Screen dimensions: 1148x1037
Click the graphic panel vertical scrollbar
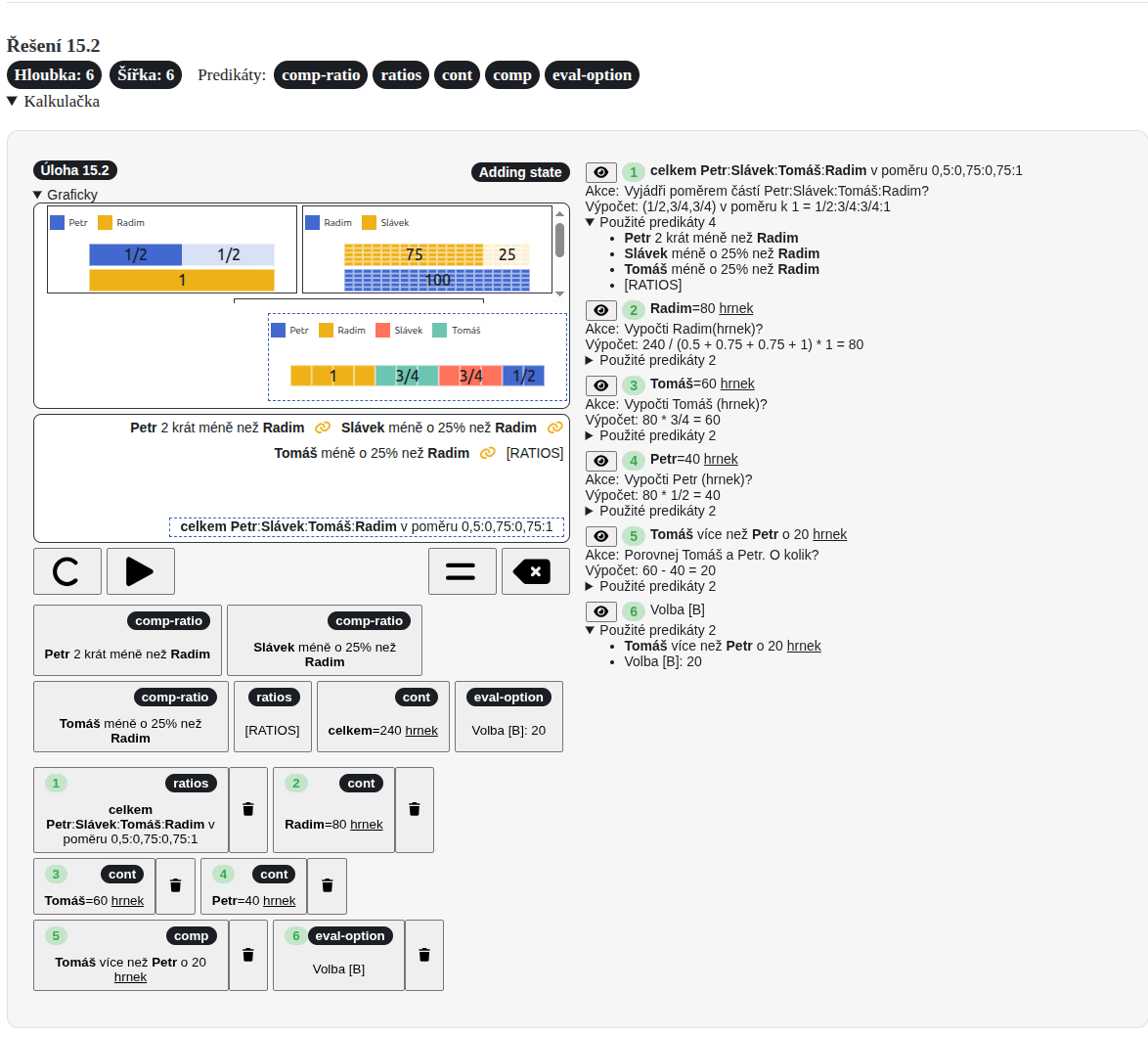559,240
